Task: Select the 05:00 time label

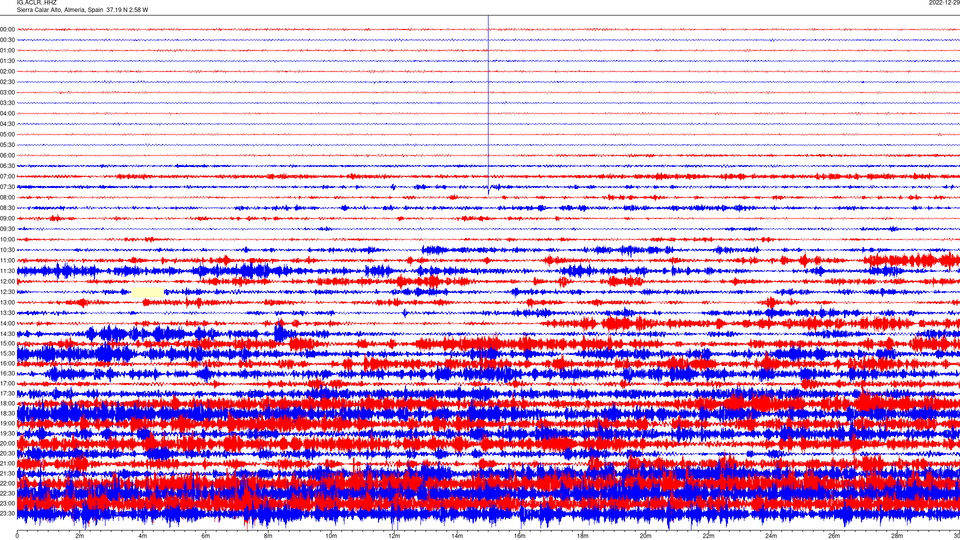Action: [x=8, y=134]
